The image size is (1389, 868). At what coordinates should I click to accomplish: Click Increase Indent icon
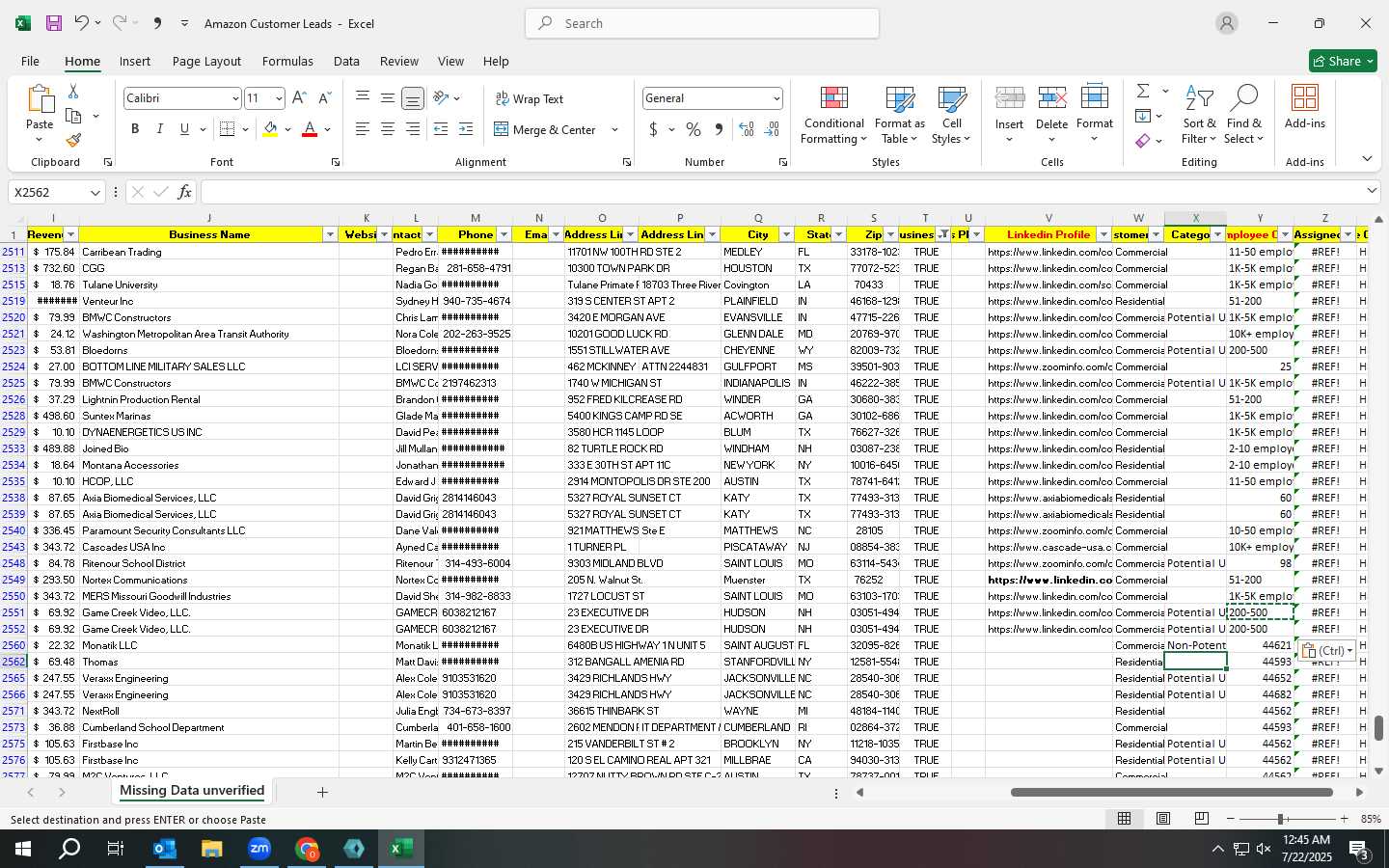click(x=466, y=129)
